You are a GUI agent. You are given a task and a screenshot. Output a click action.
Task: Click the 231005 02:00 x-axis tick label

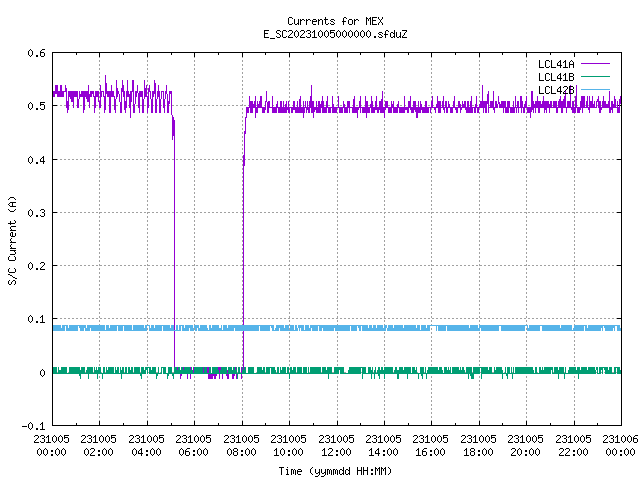98,446
